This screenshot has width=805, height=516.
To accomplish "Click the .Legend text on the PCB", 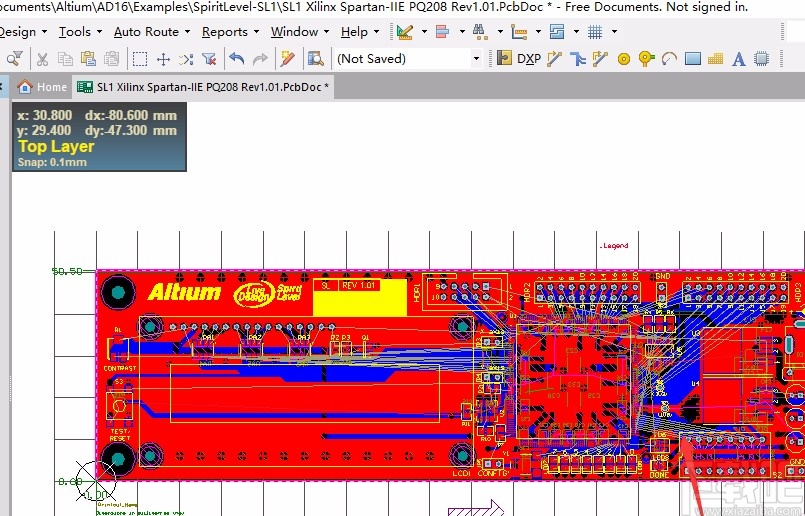I will (614, 246).
